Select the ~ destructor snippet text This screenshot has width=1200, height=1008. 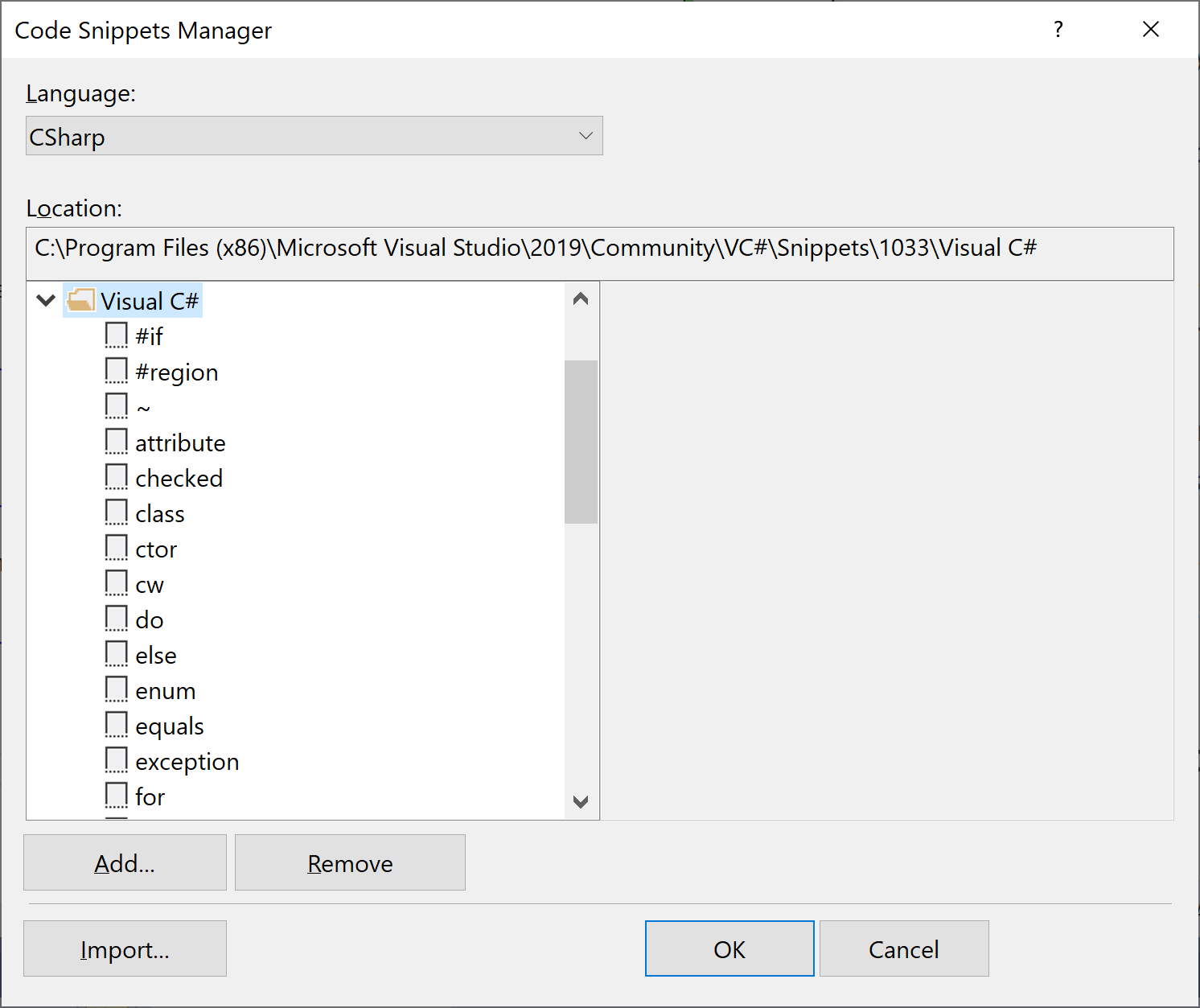[x=143, y=409]
